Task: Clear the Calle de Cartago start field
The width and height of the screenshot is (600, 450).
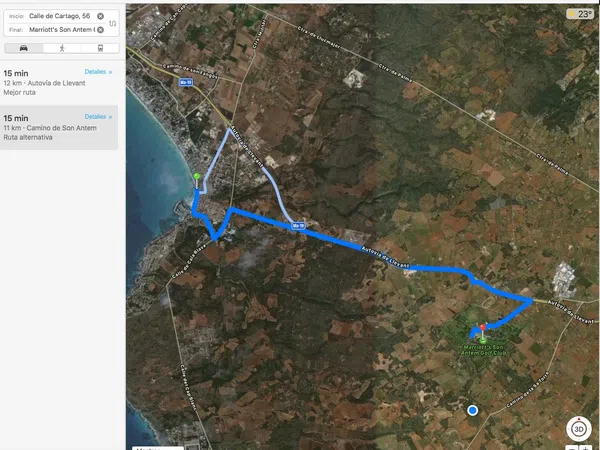Action: pyautogui.click(x=100, y=16)
